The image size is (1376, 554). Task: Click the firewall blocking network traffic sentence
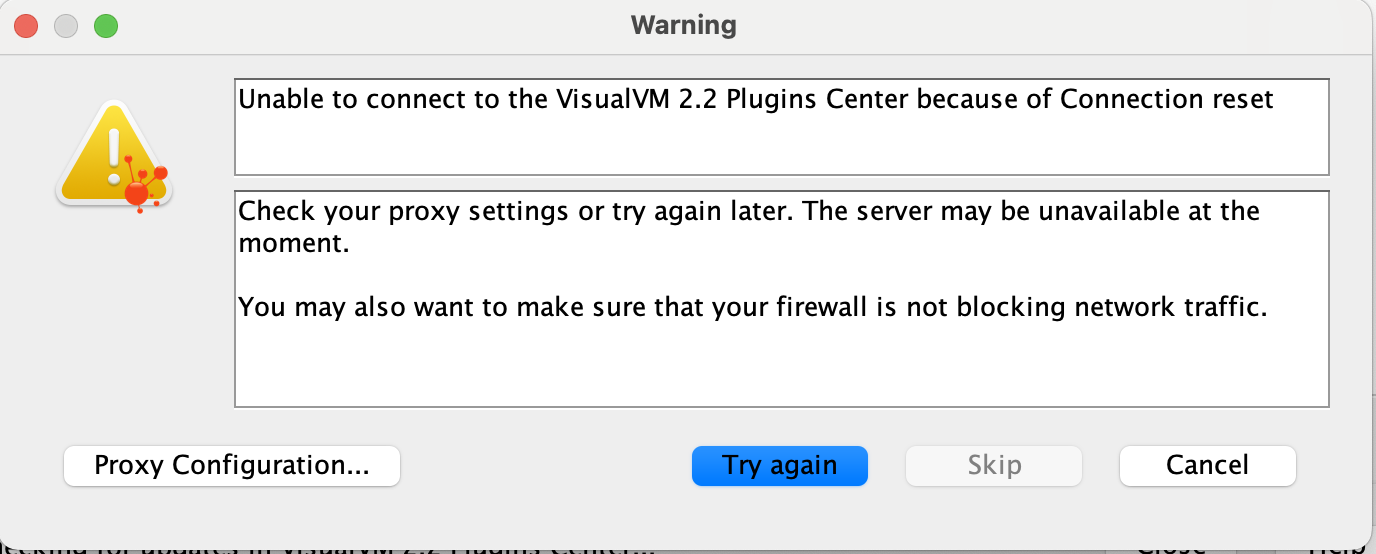point(753,307)
